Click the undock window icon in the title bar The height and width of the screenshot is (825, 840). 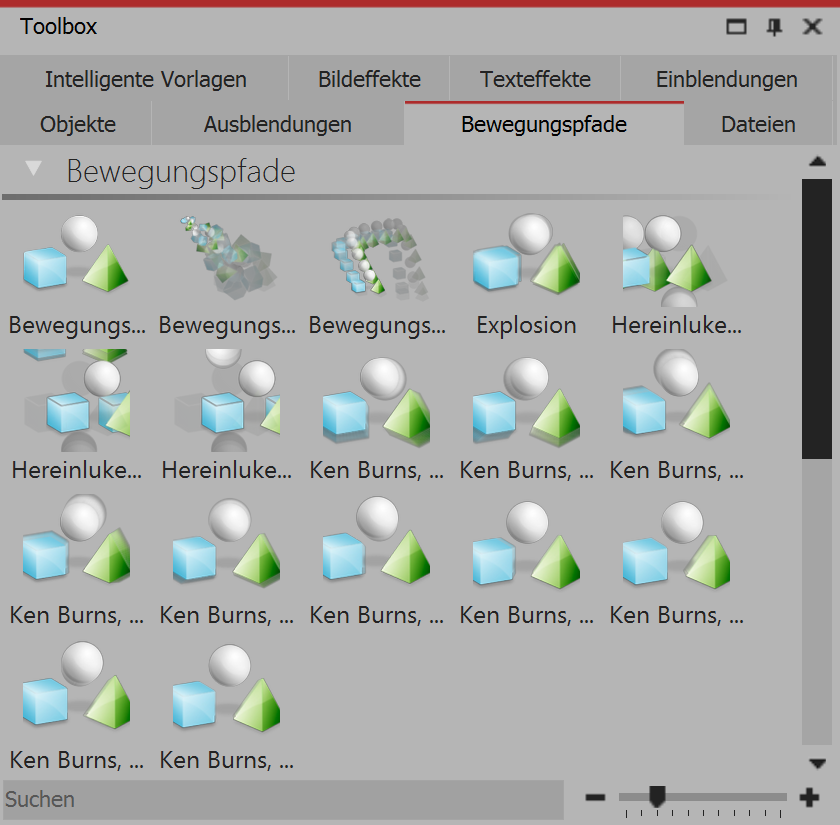pyautogui.click(x=736, y=27)
